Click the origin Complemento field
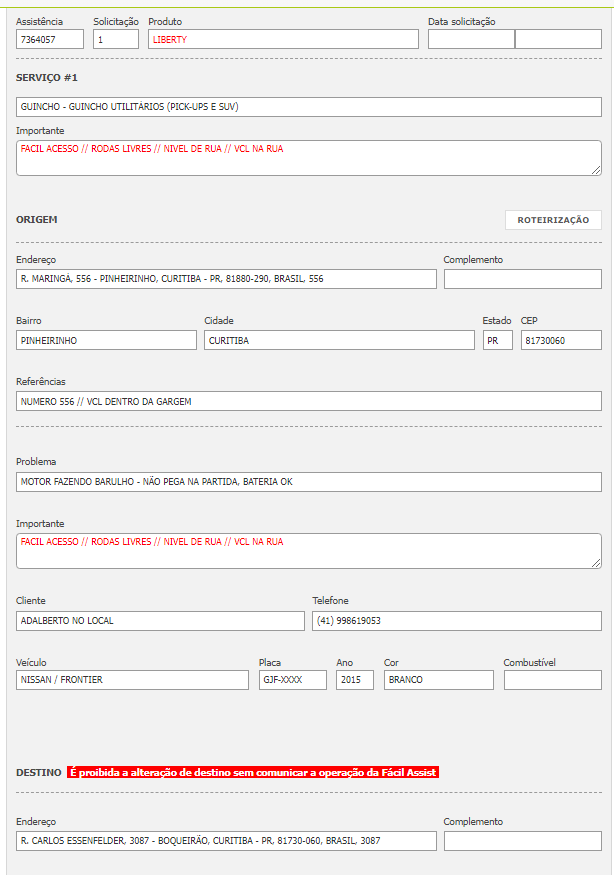This screenshot has height=875, width=614. click(522, 279)
